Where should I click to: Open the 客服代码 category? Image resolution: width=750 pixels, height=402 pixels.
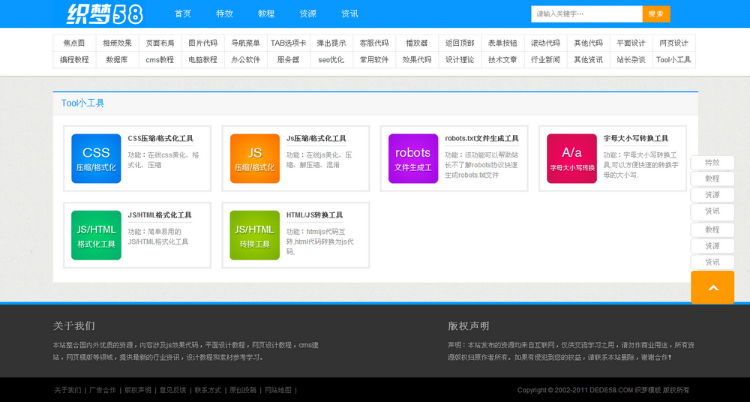(x=374, y=43)
